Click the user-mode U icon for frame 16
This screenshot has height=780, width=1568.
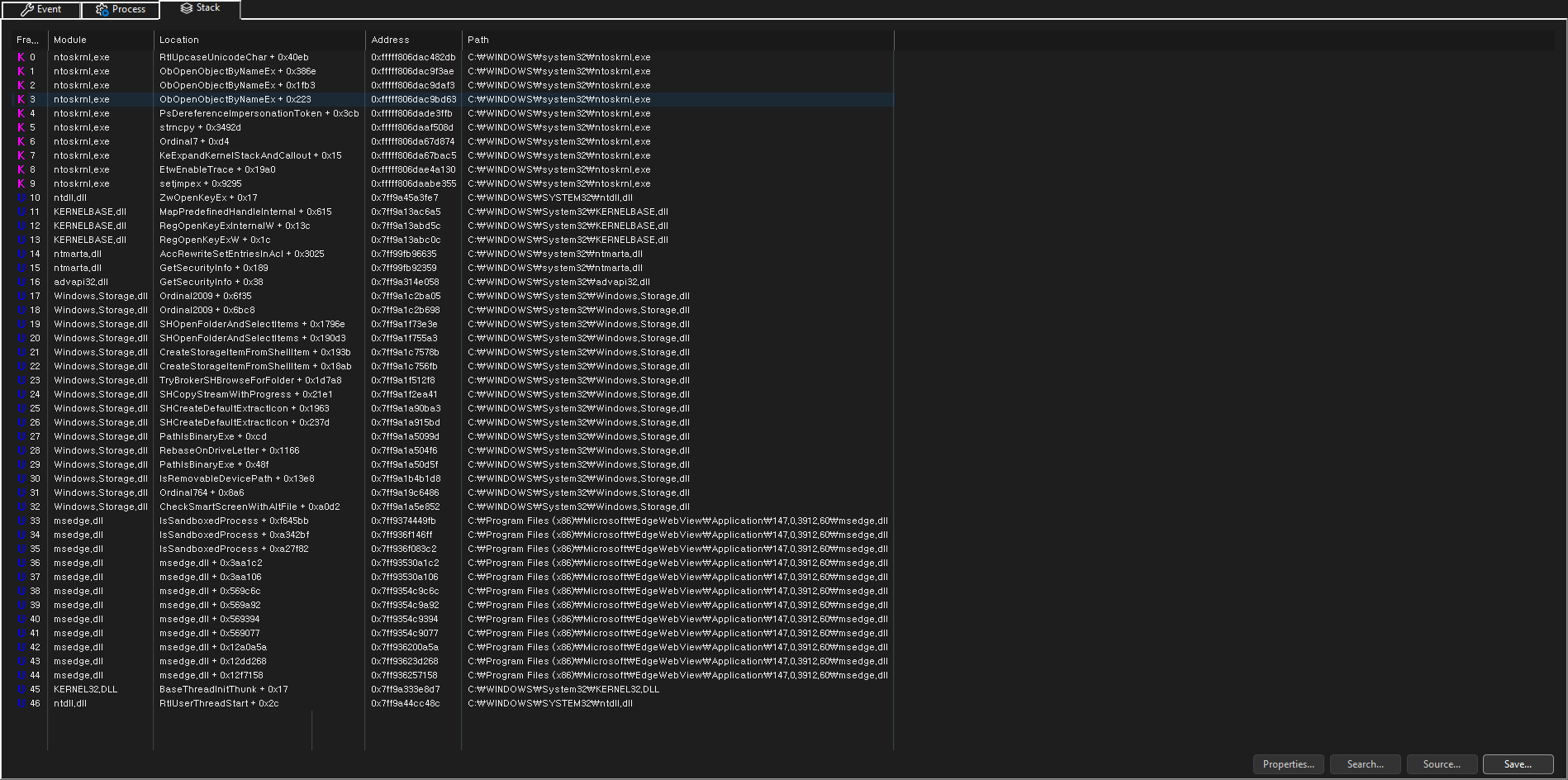(x=21, y=282)
